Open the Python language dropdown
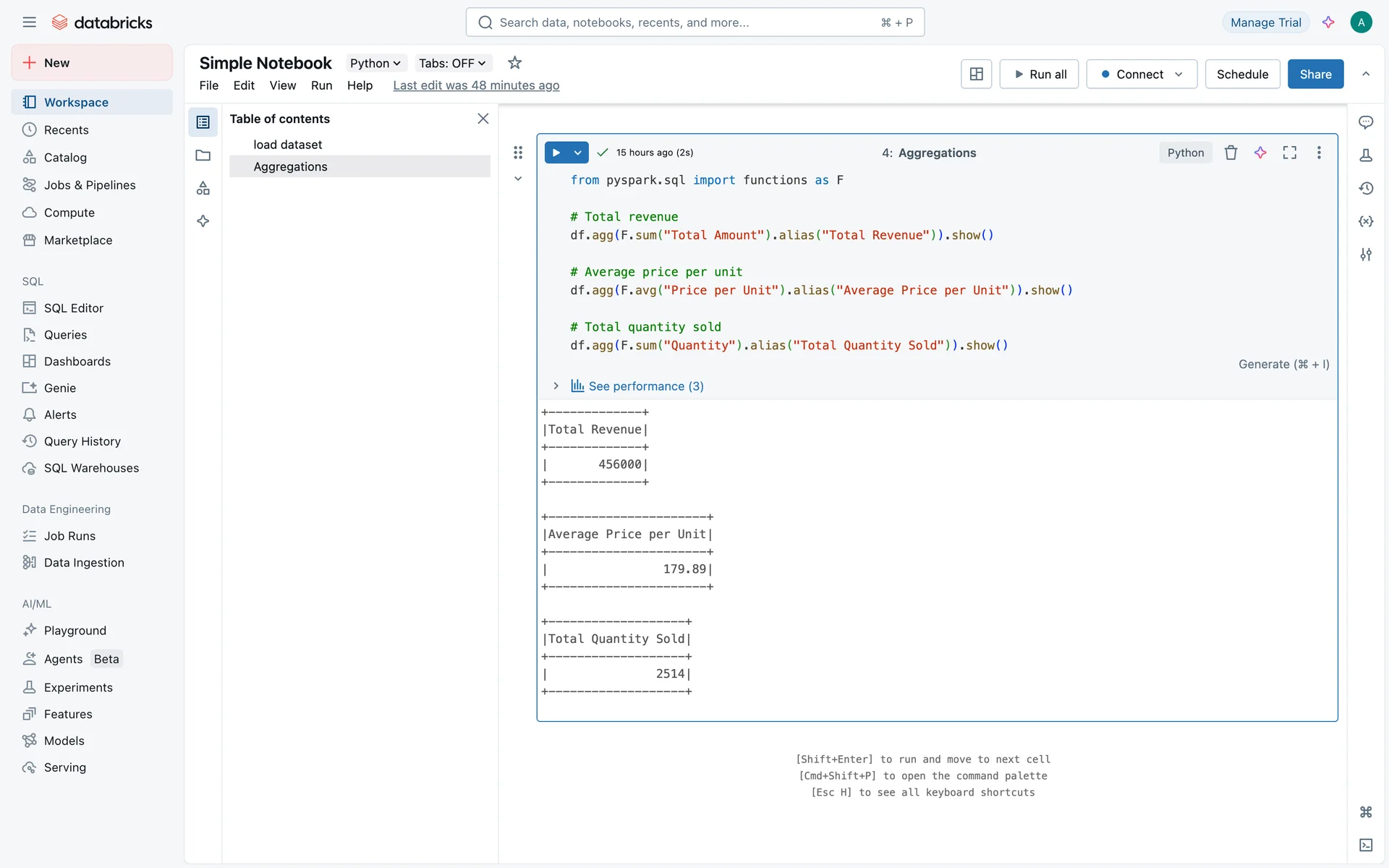1389x868 pixels. [375, 63]
